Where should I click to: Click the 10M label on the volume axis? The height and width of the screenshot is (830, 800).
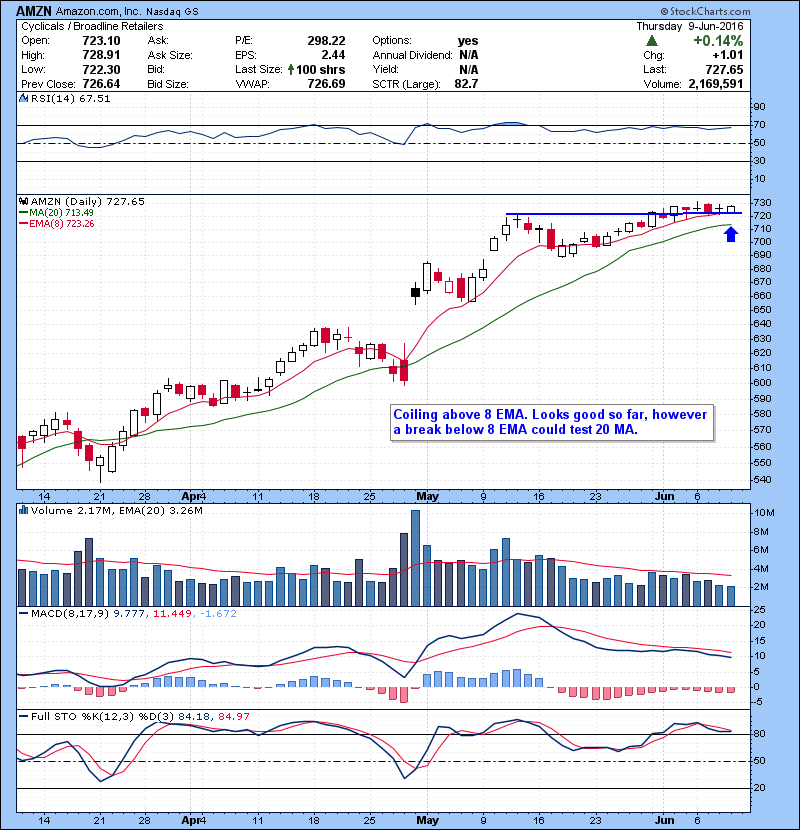coord(764,512)
